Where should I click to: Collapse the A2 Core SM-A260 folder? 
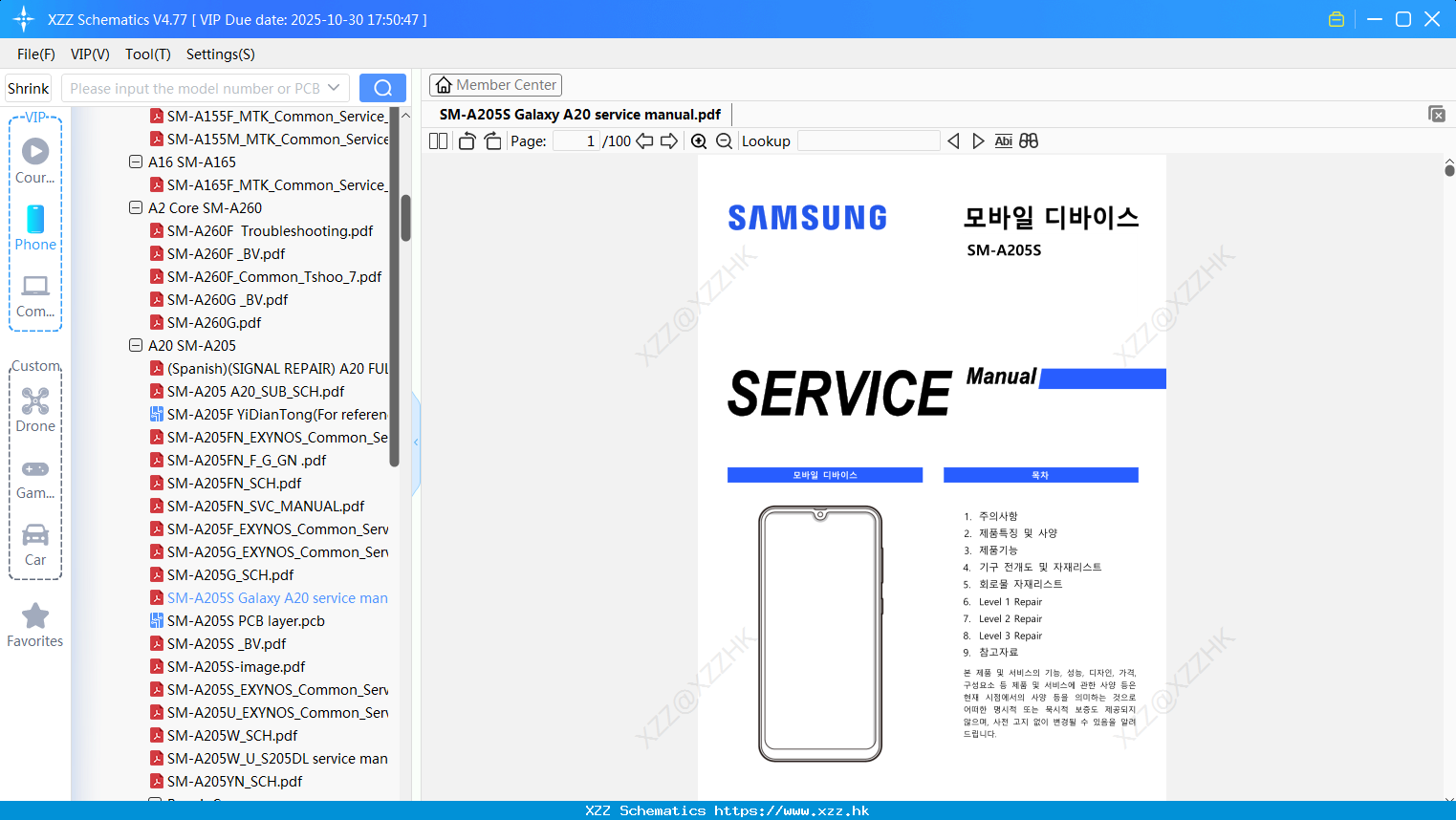point(136,208)
